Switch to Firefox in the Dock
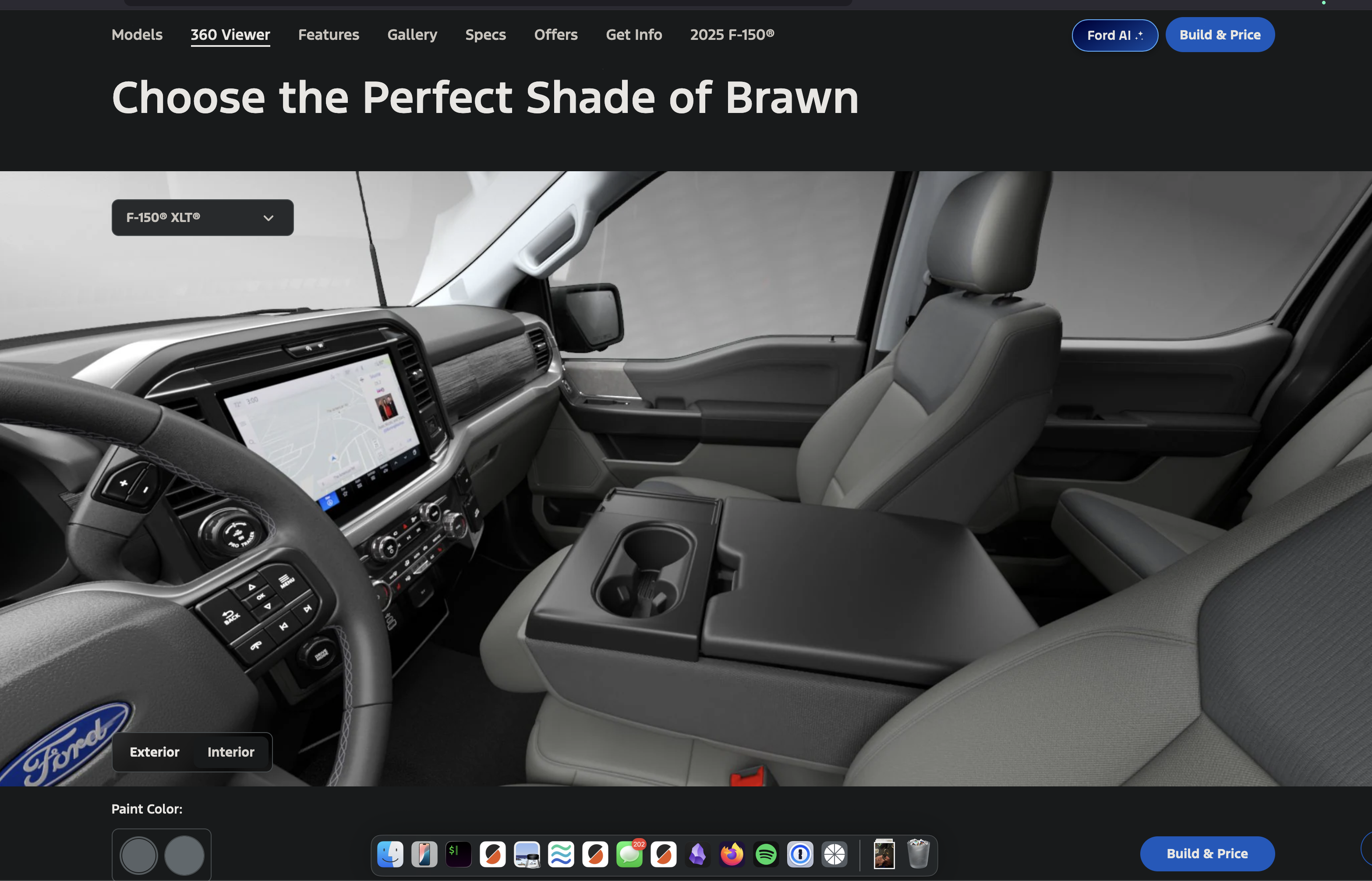This screenshot has height=881, width=1372. point(732,854)
